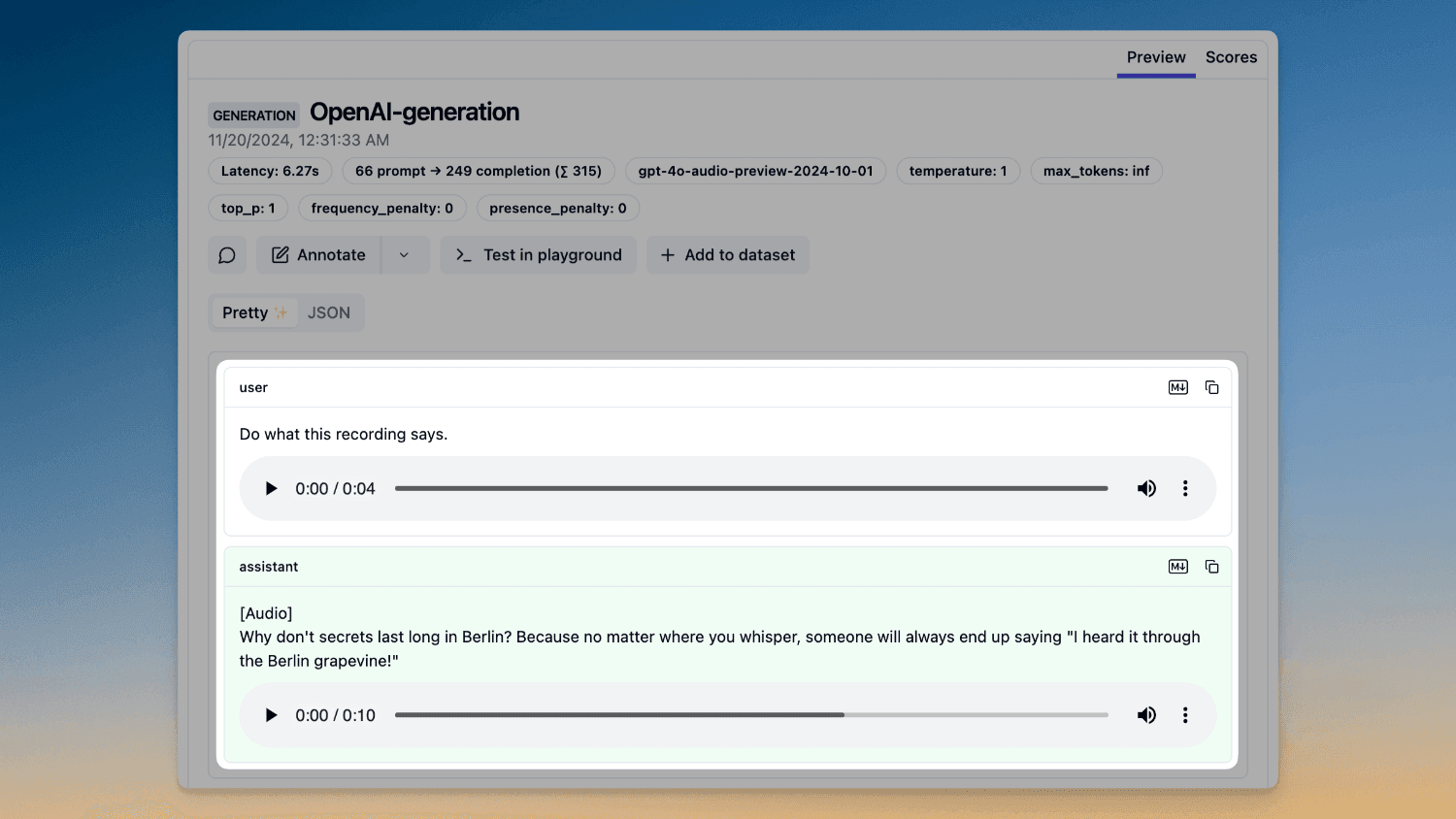Switch output view to JSON
Screen dimensions: 1456x819
tap(328, 311)
